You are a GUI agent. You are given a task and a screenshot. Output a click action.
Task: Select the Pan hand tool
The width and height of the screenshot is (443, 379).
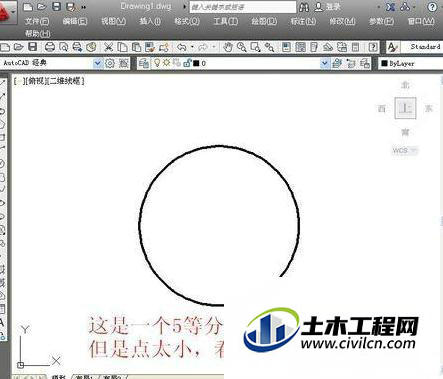(228, 47)
